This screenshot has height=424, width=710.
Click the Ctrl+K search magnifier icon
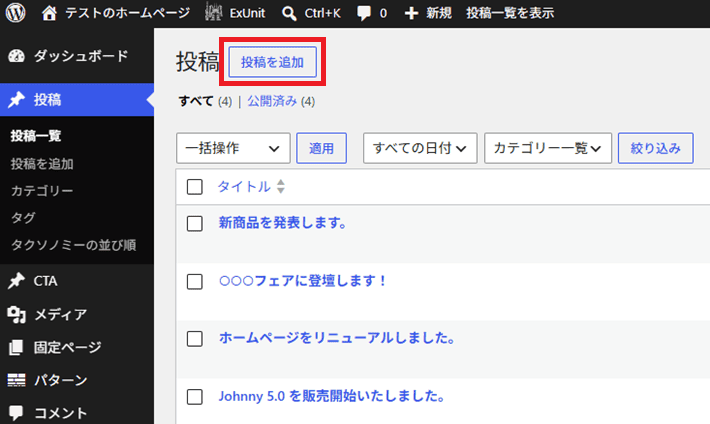tap(289, 14)
